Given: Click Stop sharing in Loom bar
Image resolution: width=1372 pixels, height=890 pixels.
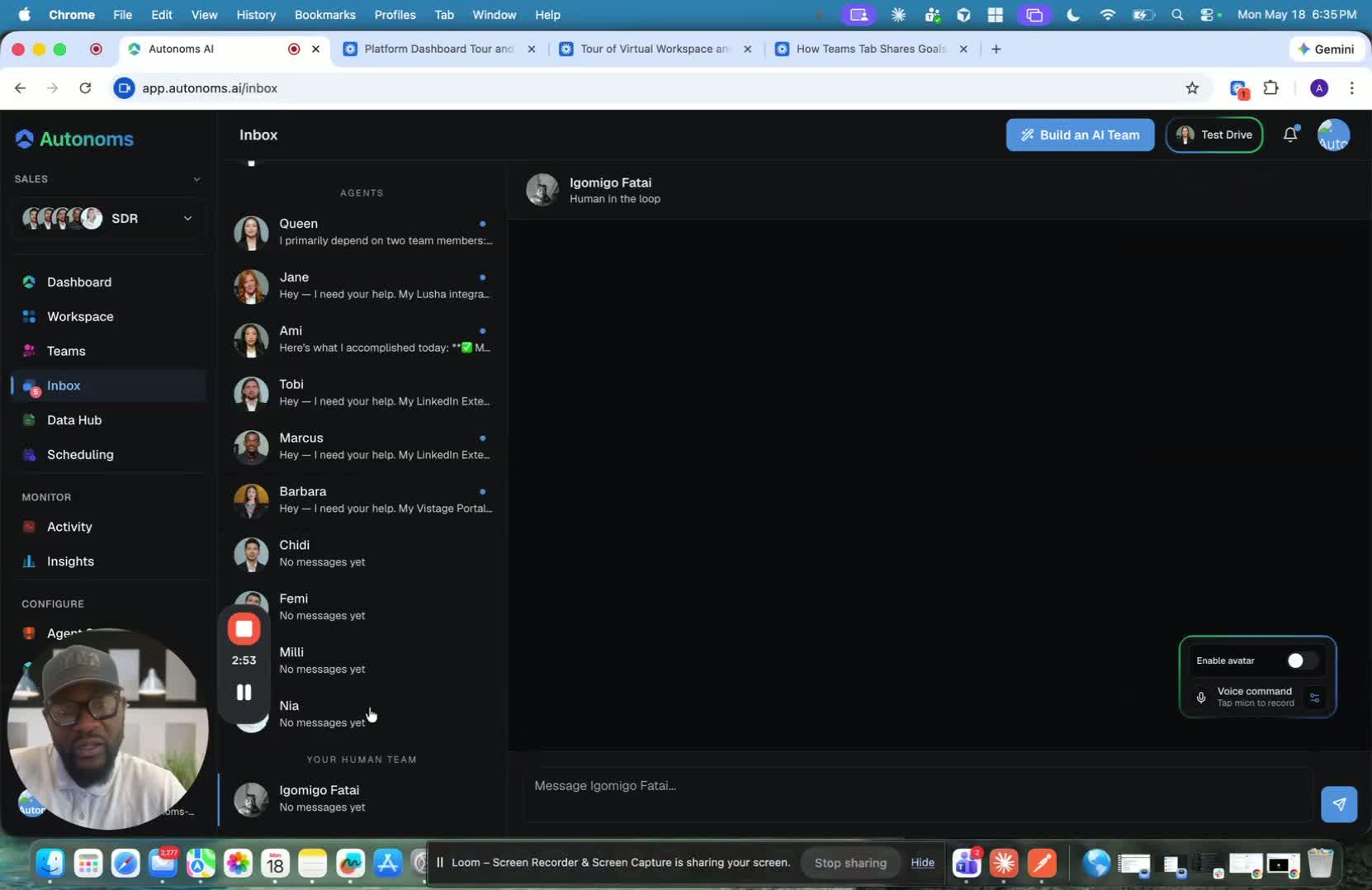Looking at the screenshot, I should coord(850,863).
